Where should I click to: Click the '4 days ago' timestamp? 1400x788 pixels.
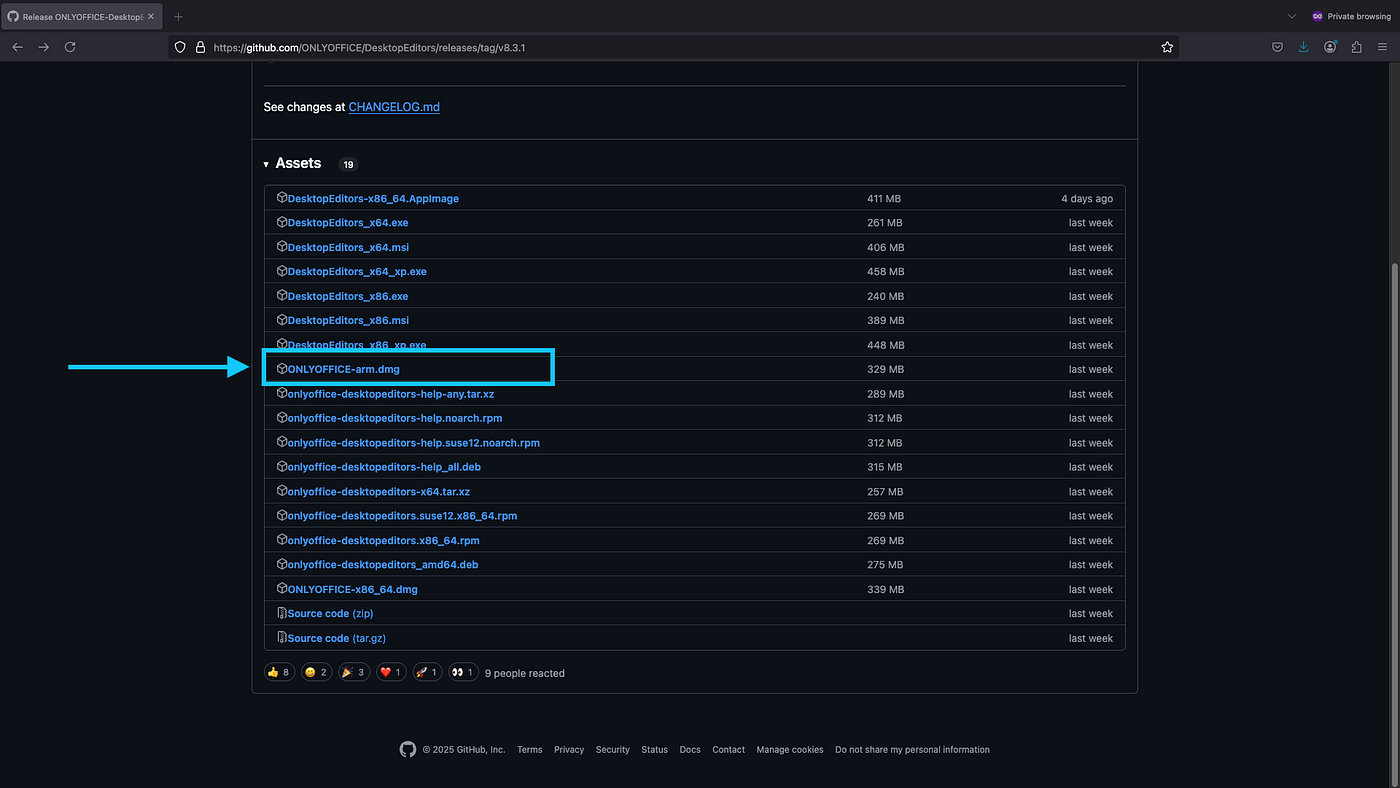(x=1087, y=199)
